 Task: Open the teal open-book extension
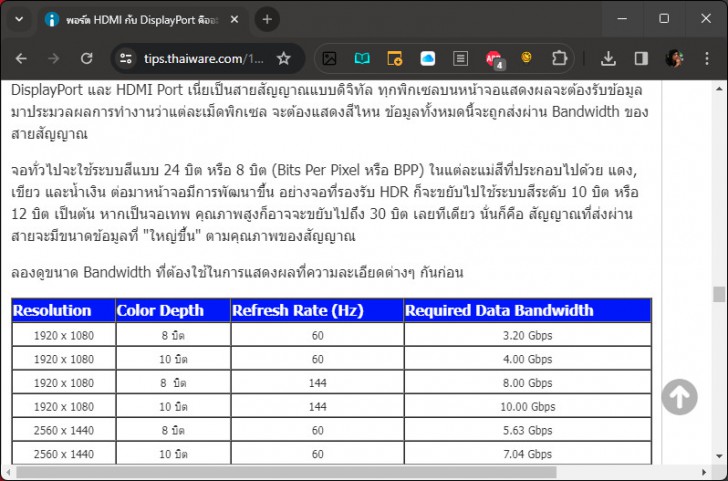click(362, 58)
